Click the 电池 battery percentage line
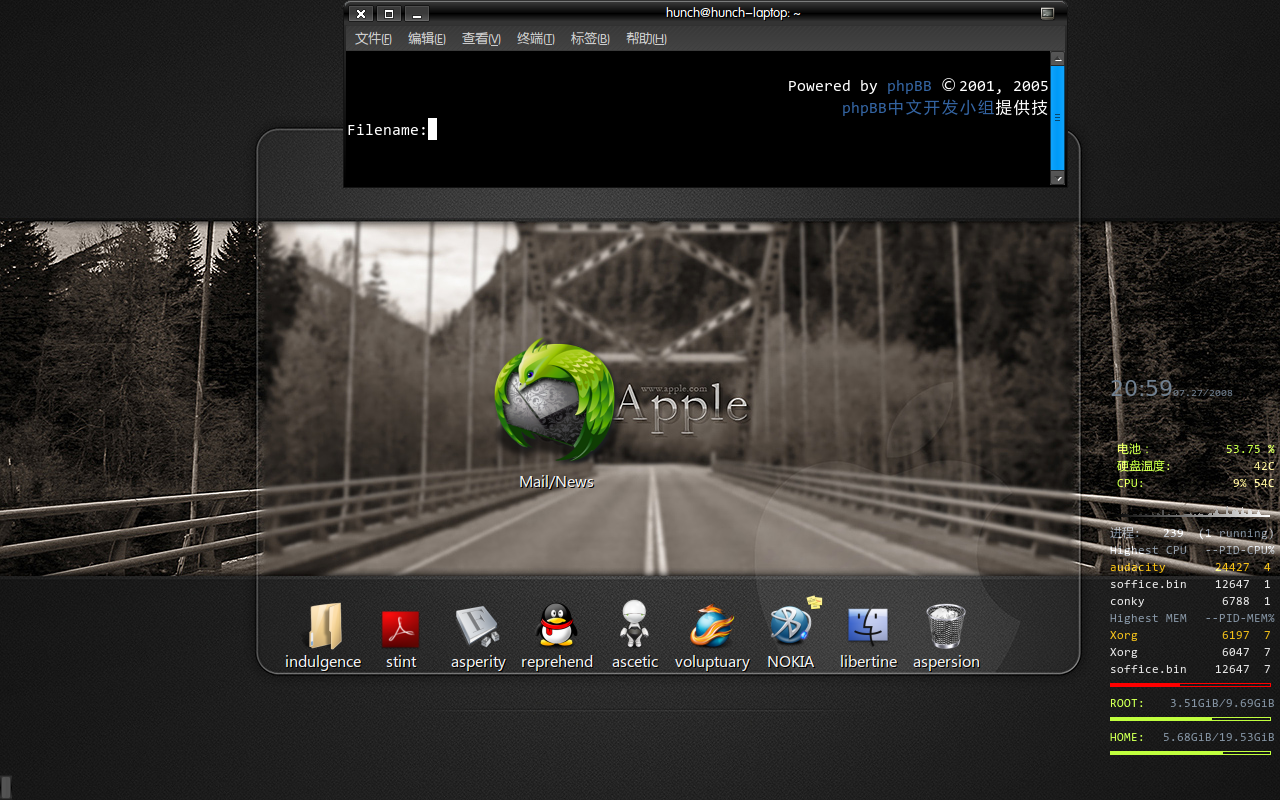Viewport: 1280px width, 800px height. 1195,449
